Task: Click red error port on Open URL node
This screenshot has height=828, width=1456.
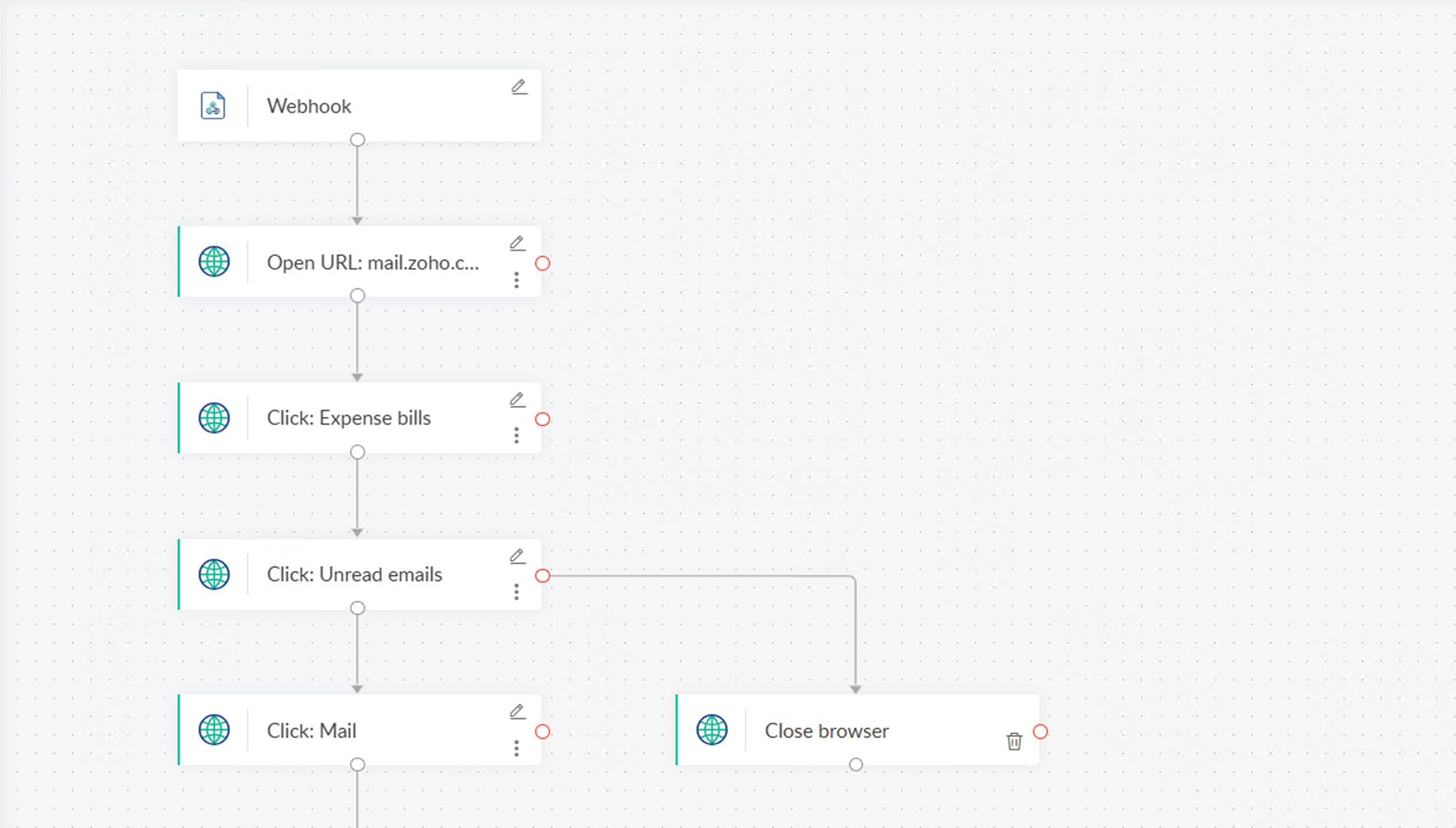Action: click(543, 262)
